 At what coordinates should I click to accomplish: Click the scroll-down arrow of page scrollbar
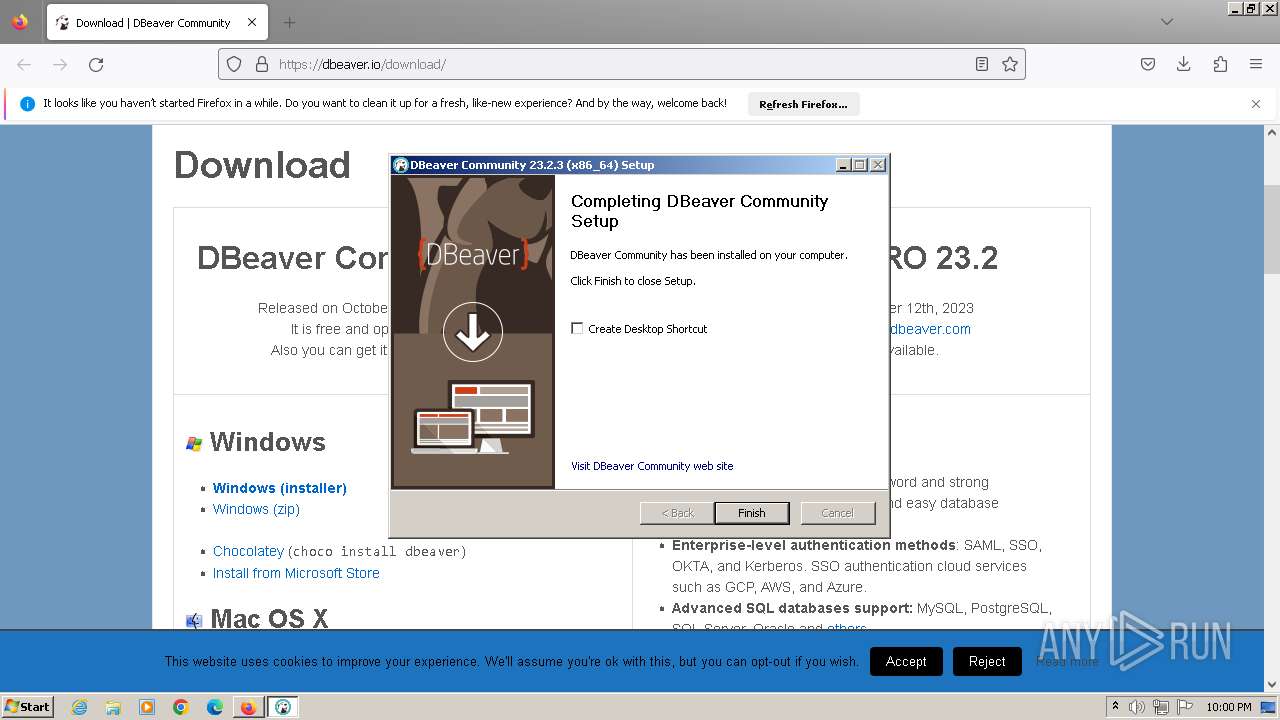[1272, 685]
